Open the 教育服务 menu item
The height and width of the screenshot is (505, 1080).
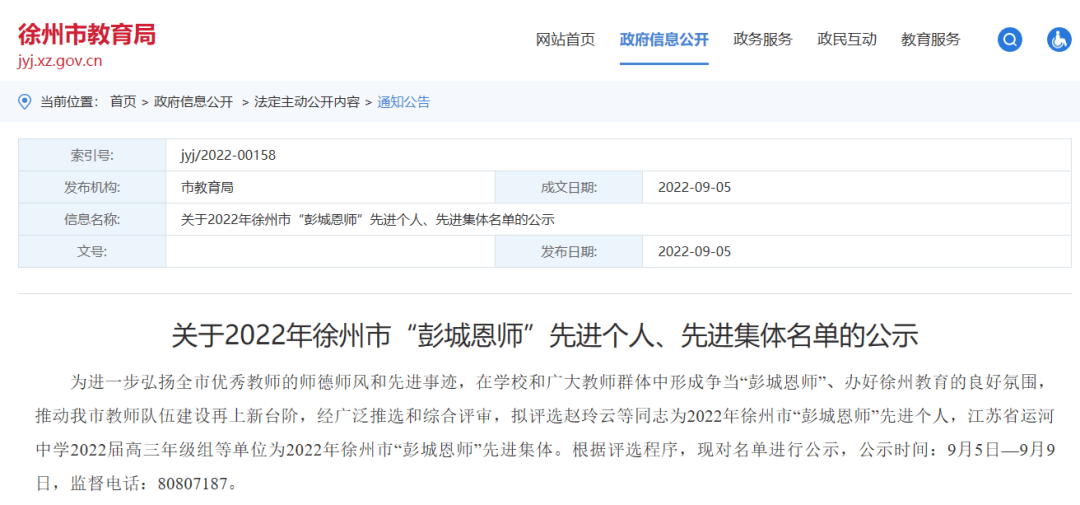coord(931,39)
